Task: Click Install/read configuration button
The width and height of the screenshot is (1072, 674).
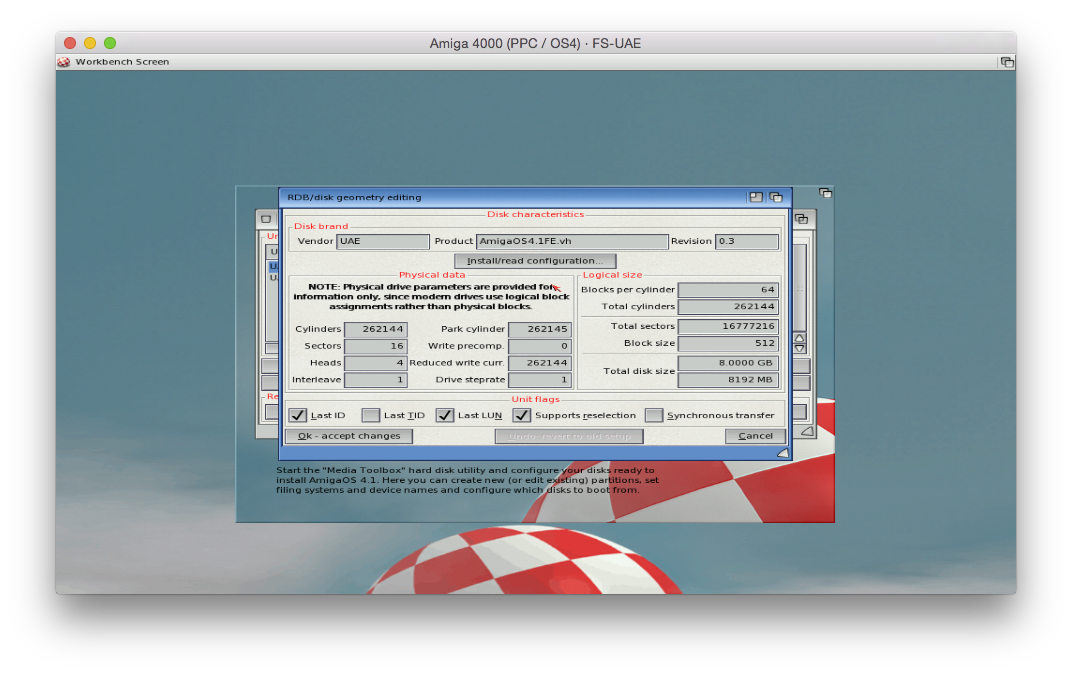Action: 535,261
